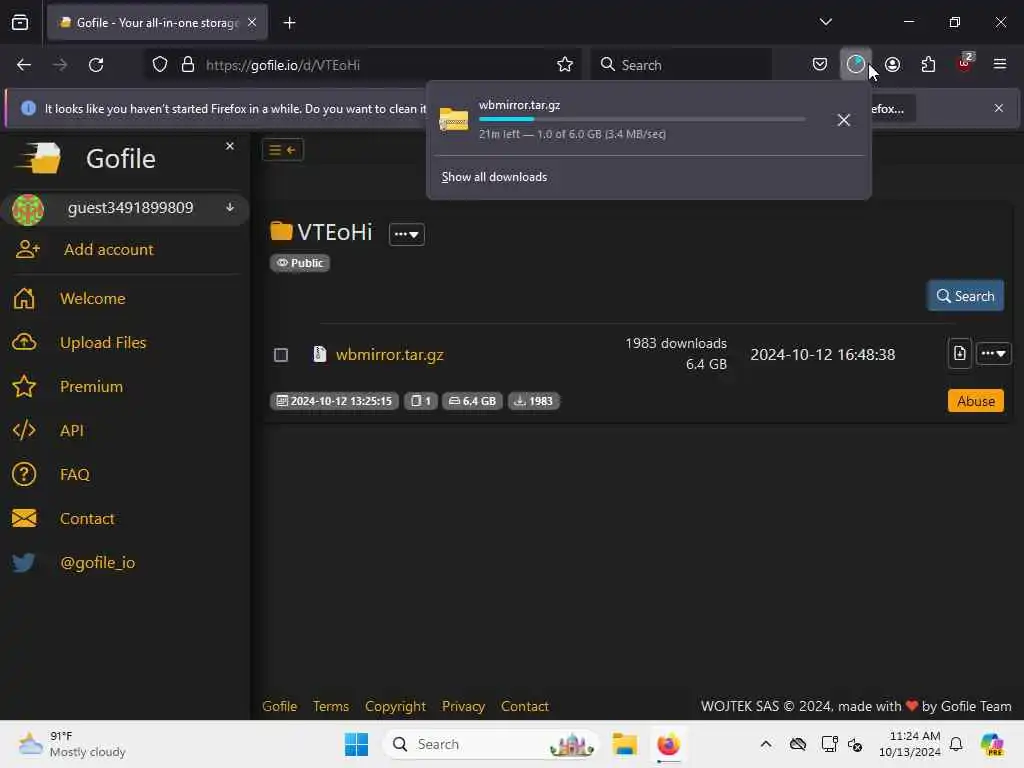Open the API page
This screenshot has width=1024, height=768.
[72, 430]
